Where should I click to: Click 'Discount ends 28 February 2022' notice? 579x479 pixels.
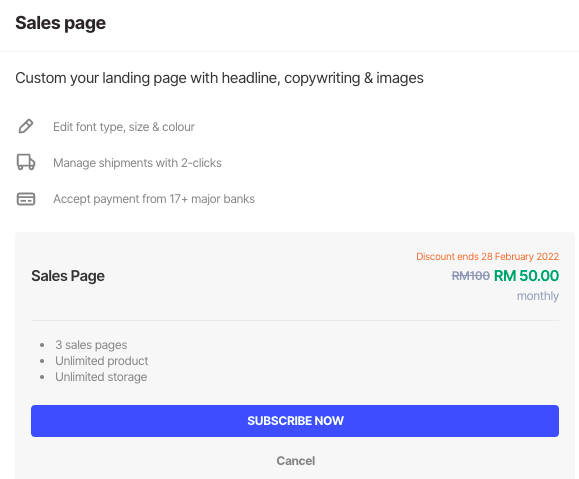click(487, 256)
